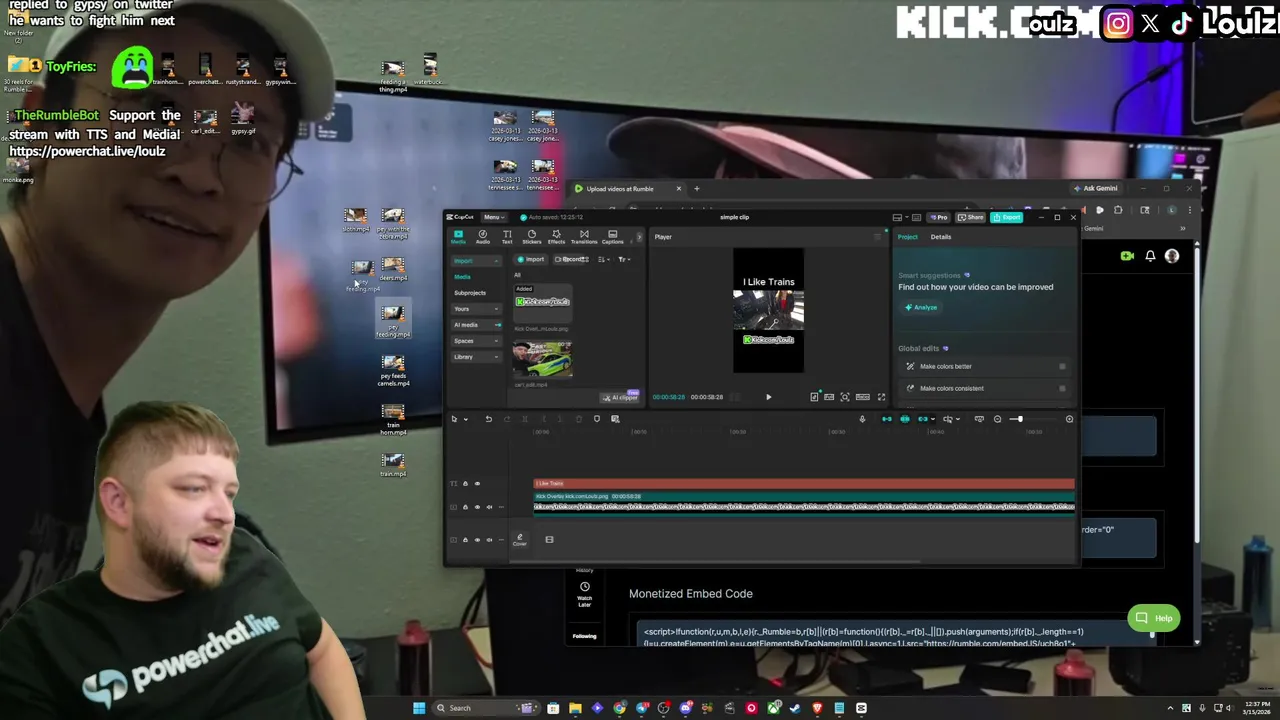Open the Effects tab

tap(556, 236)
